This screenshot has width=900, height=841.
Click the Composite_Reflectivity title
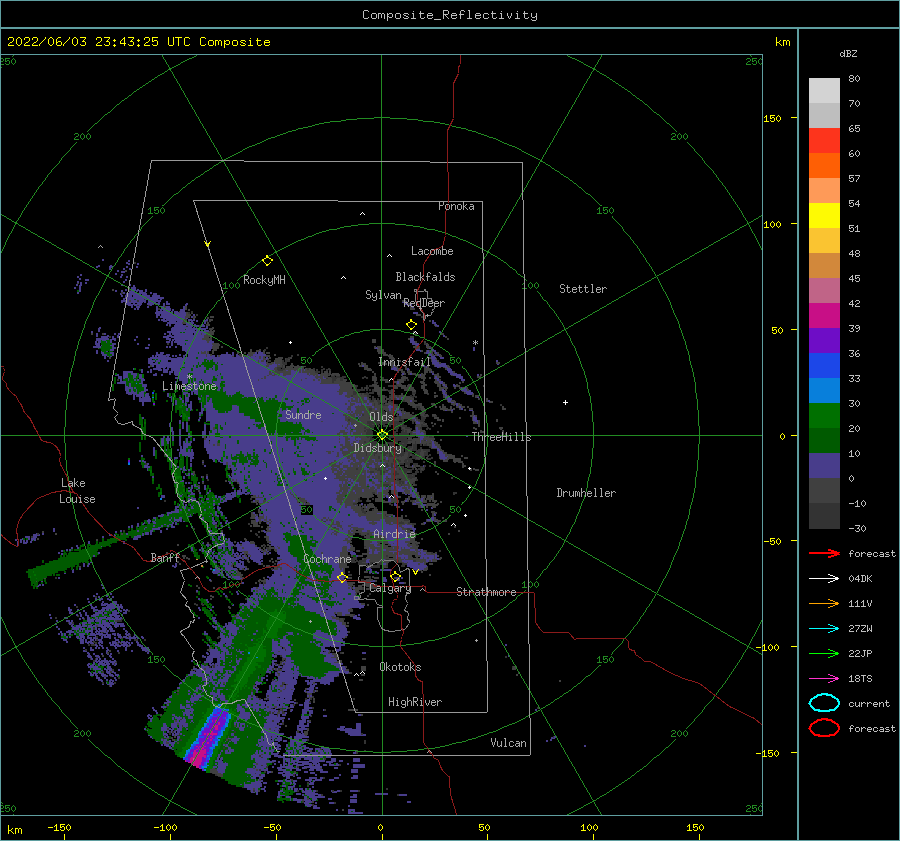pyautogui.click(x=450, y=15)
